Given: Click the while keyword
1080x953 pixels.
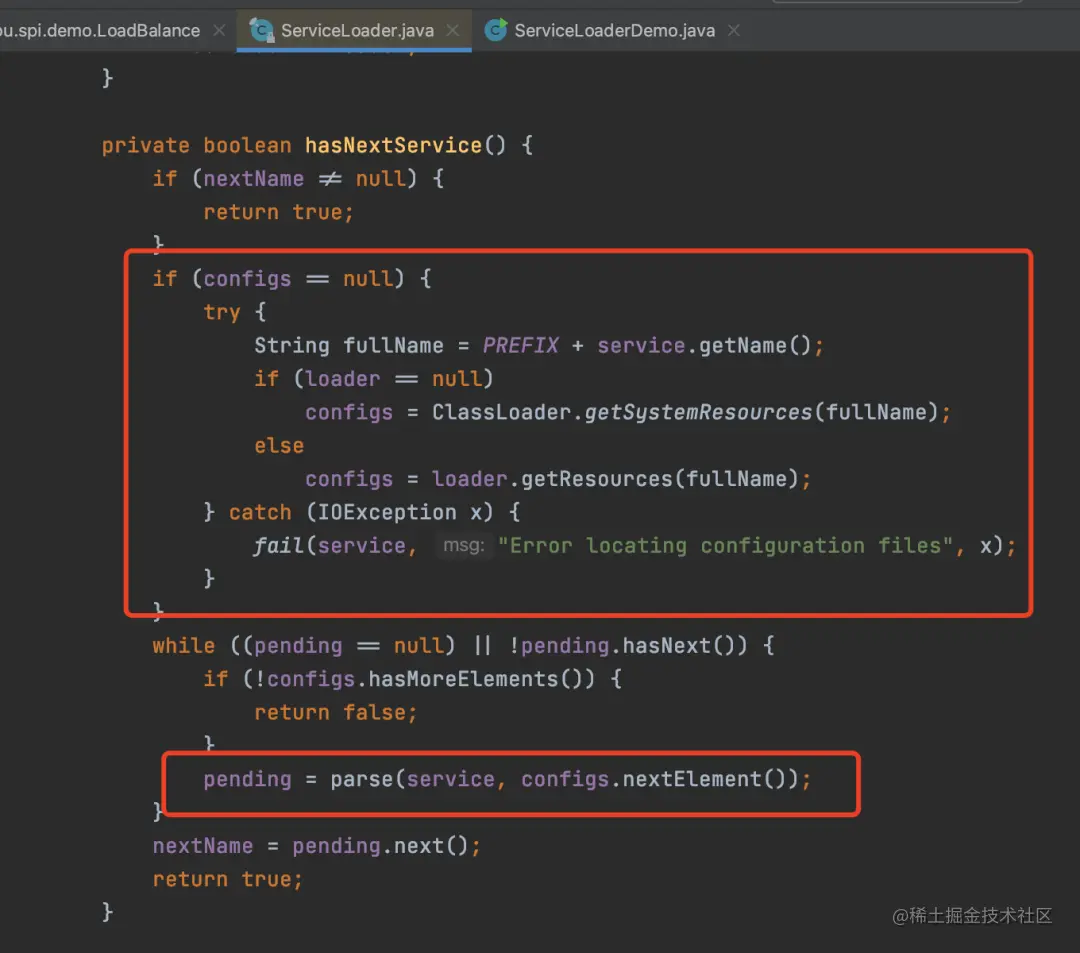Looking at the screenshot, I should (183, 645).
